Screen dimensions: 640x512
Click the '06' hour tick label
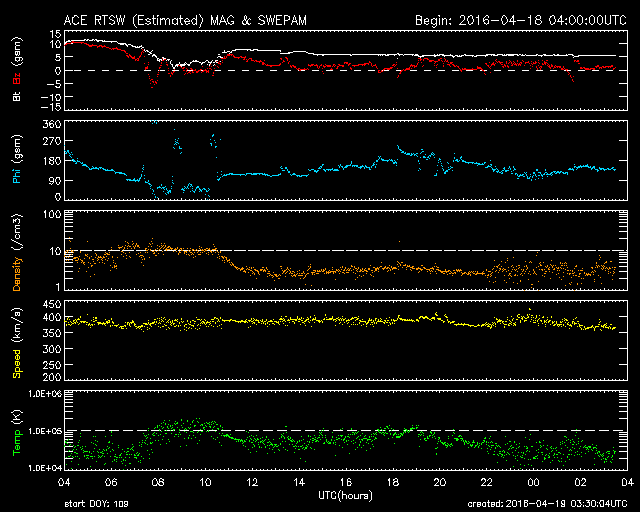(111, 483)
